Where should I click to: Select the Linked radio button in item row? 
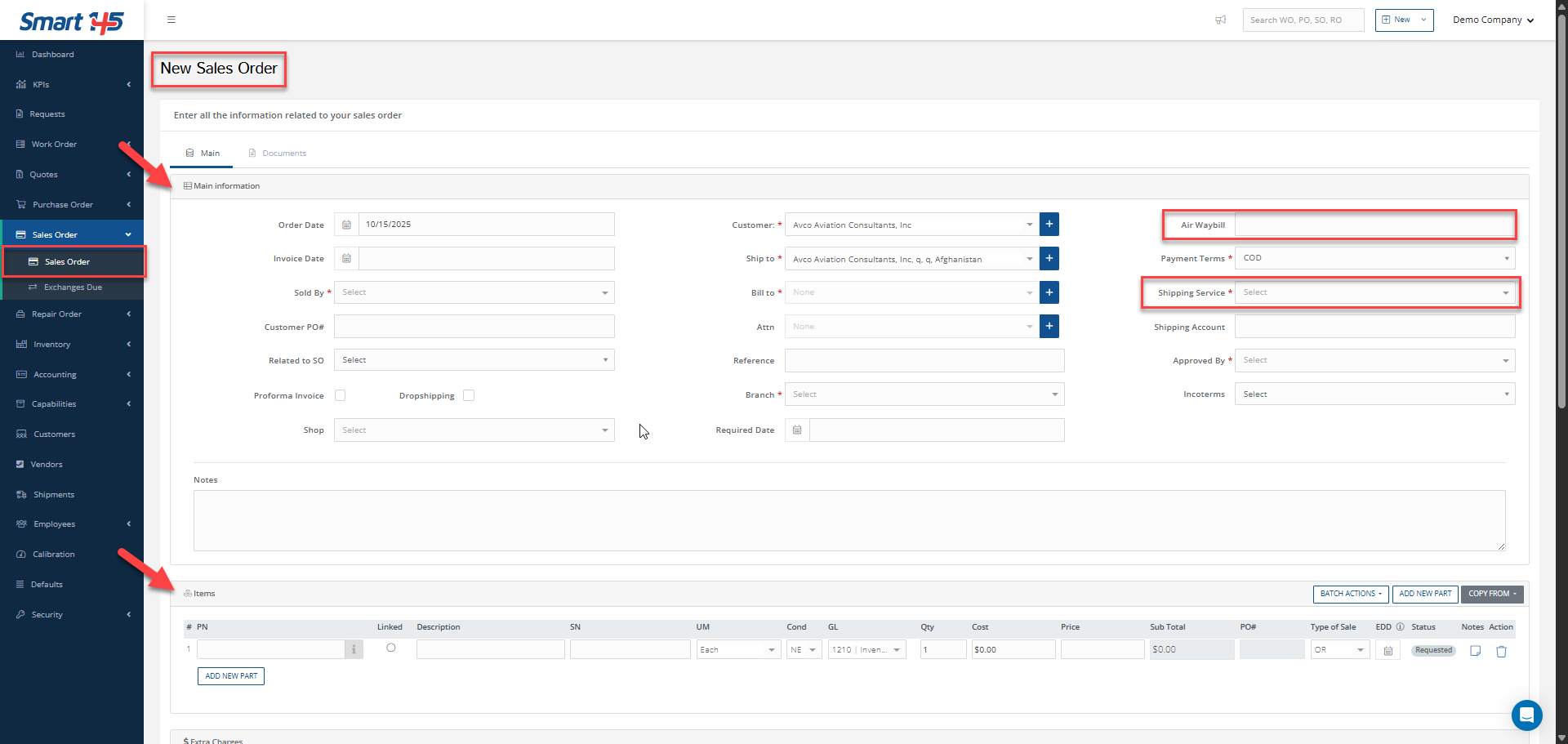click(x=391, y=648)
